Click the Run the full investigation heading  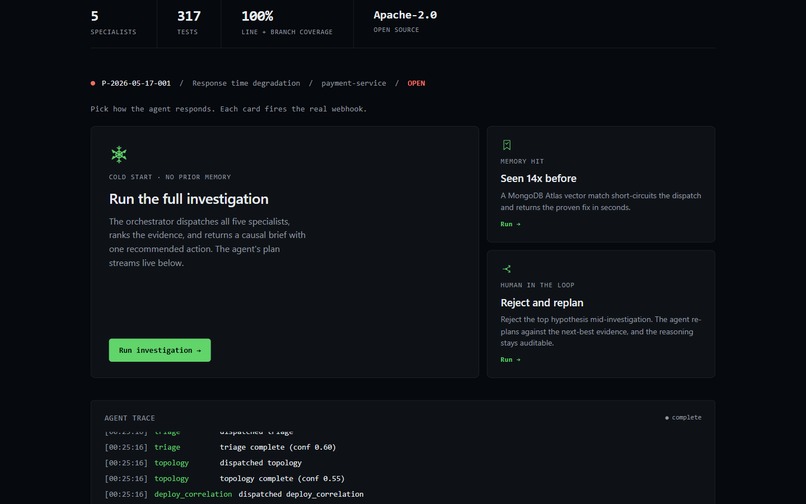tap(189, 199)
